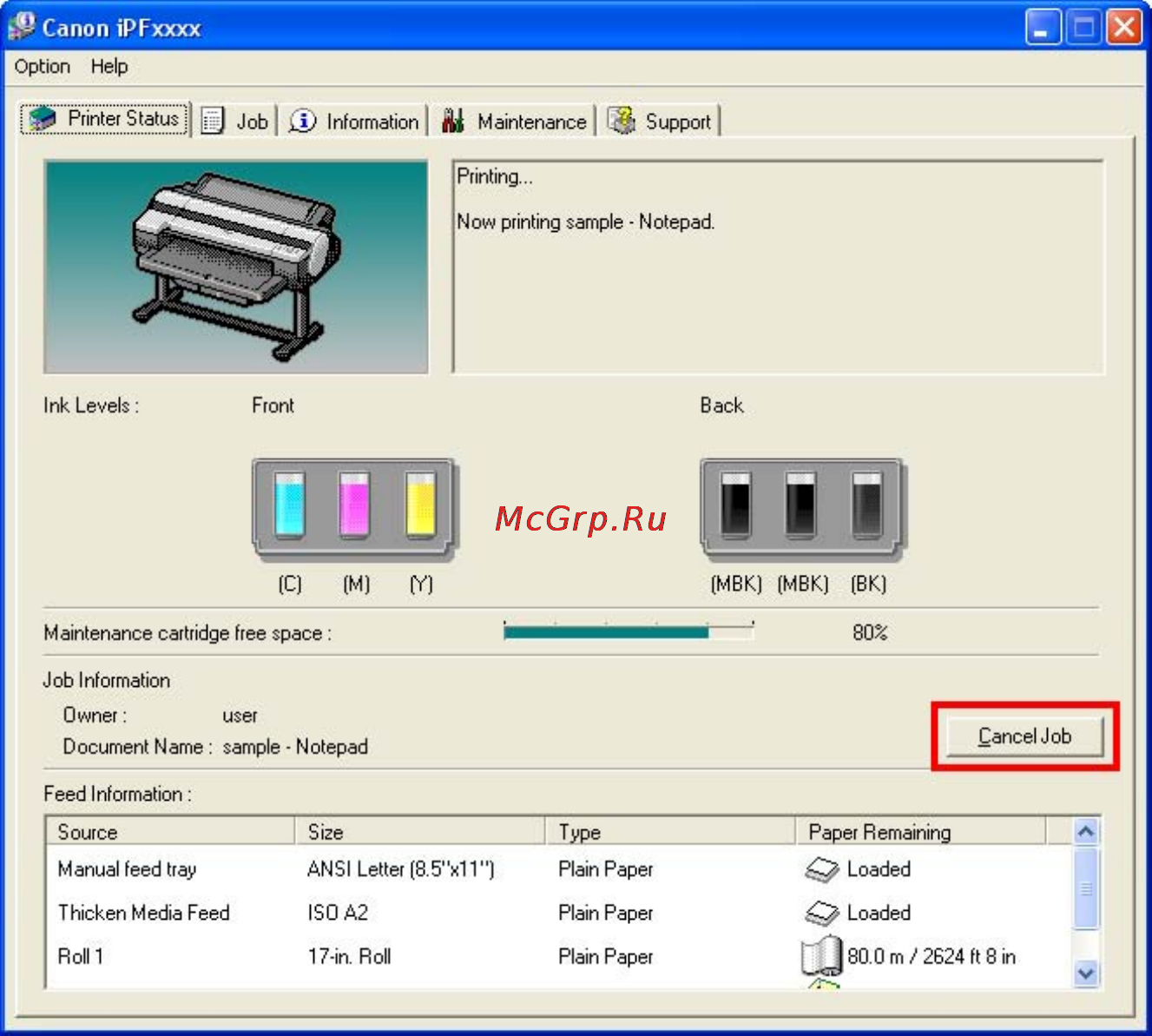
Task: Click the (BK) black ink tank
Action: pos(866,505)
